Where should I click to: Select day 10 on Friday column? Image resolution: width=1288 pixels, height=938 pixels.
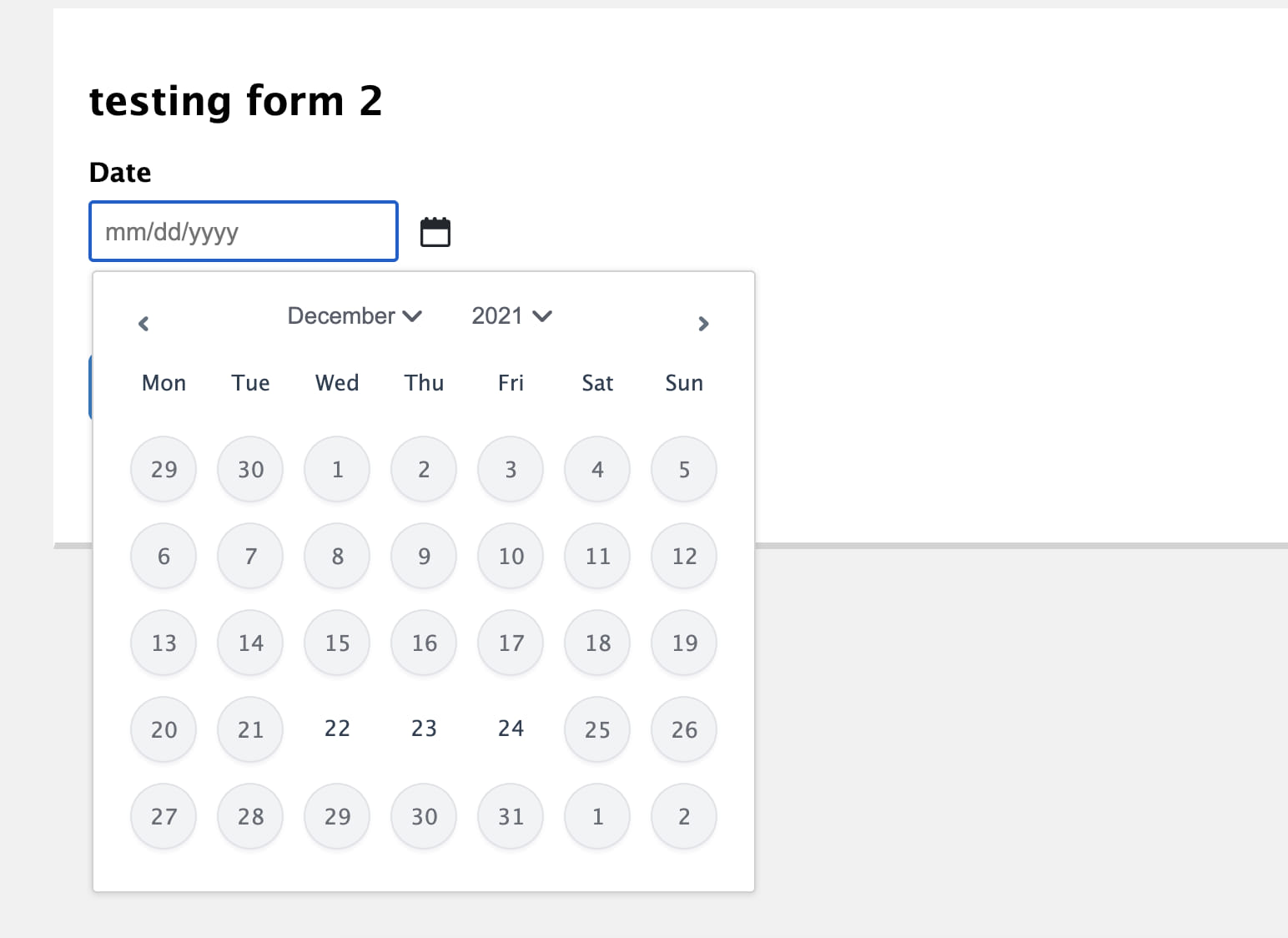tap(511, 556)
